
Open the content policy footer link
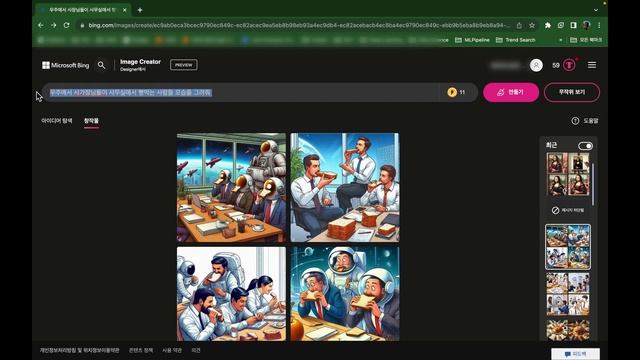click(x=141, y=350)
